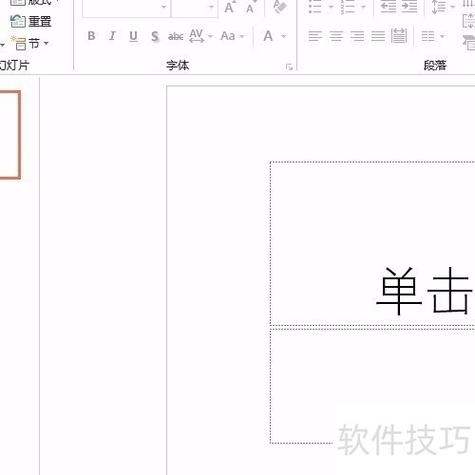This screenshot has width=475, height=475.
Task: Click the increase font size icon
Action: tap(230, 7)
